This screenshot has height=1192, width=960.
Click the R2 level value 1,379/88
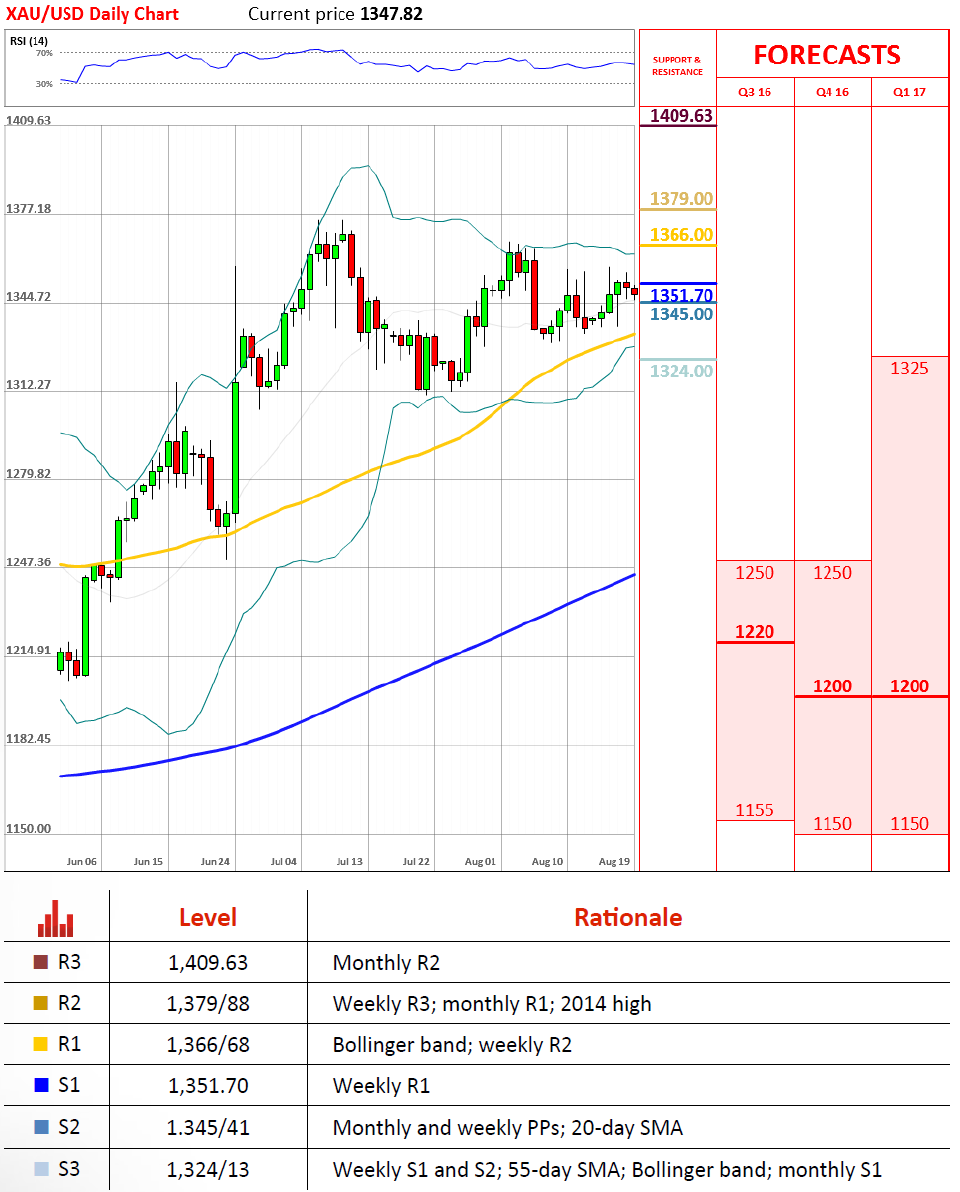(208, 1003)
